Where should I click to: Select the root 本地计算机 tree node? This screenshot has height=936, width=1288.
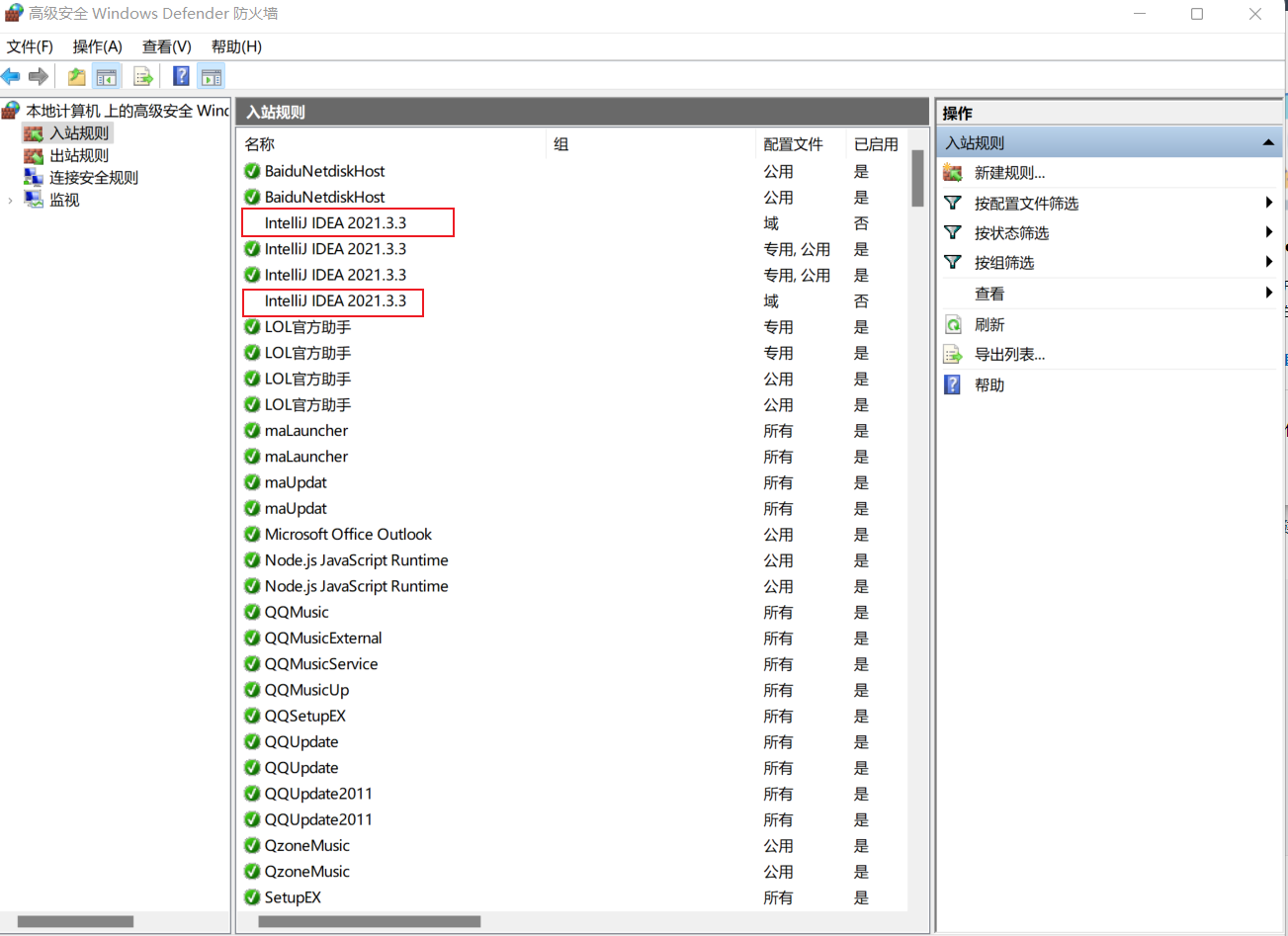(127, 111)
